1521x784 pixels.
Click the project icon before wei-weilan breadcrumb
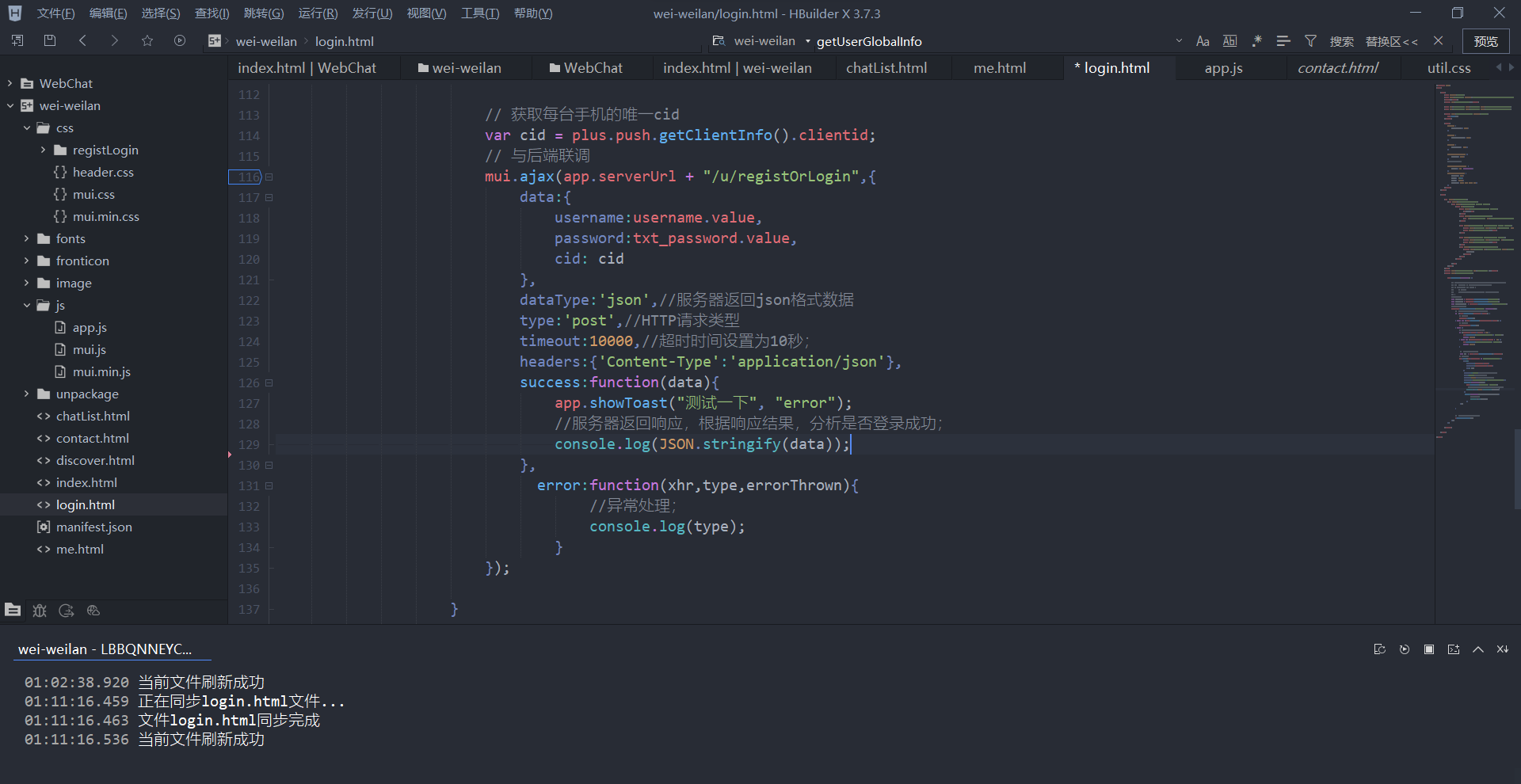(214, 41)
